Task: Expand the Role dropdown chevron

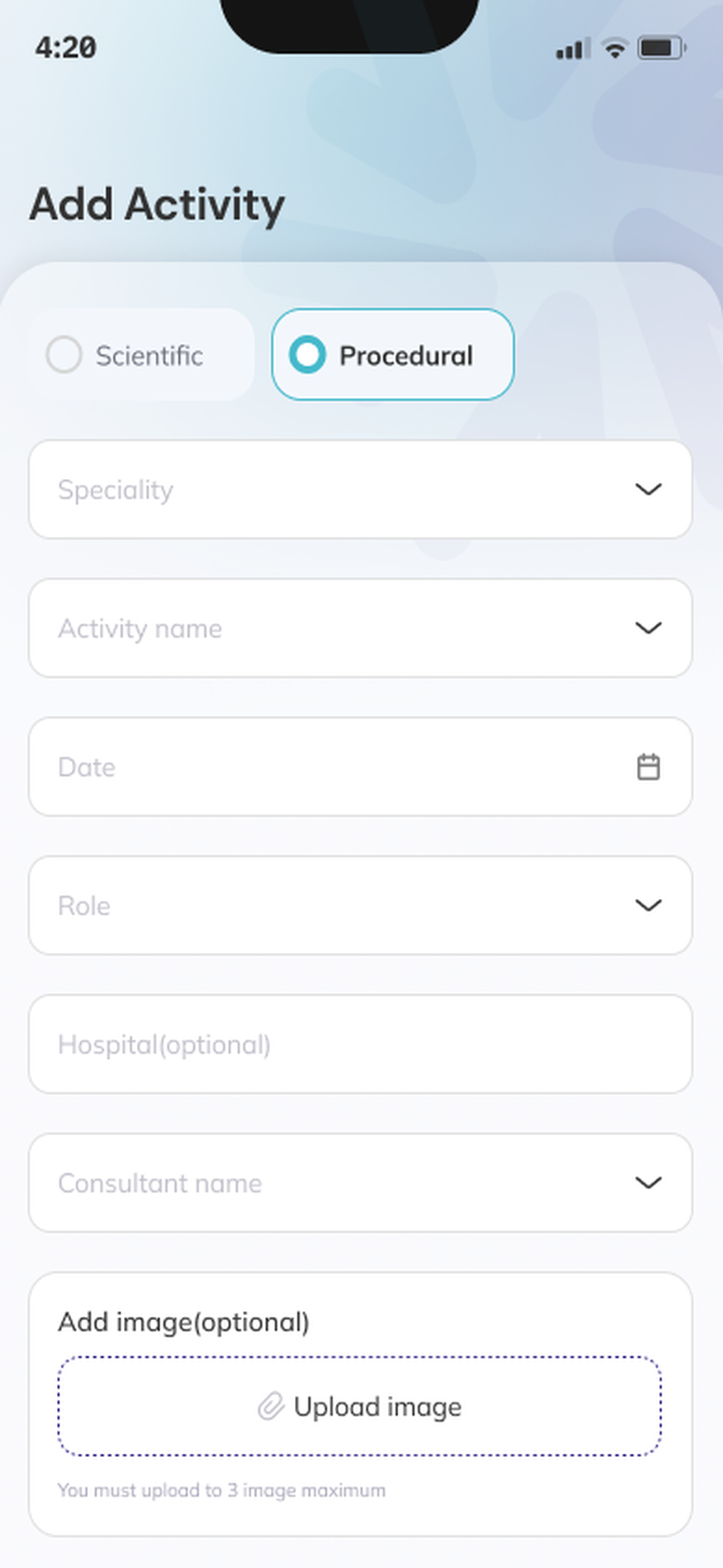Action: 648,905
